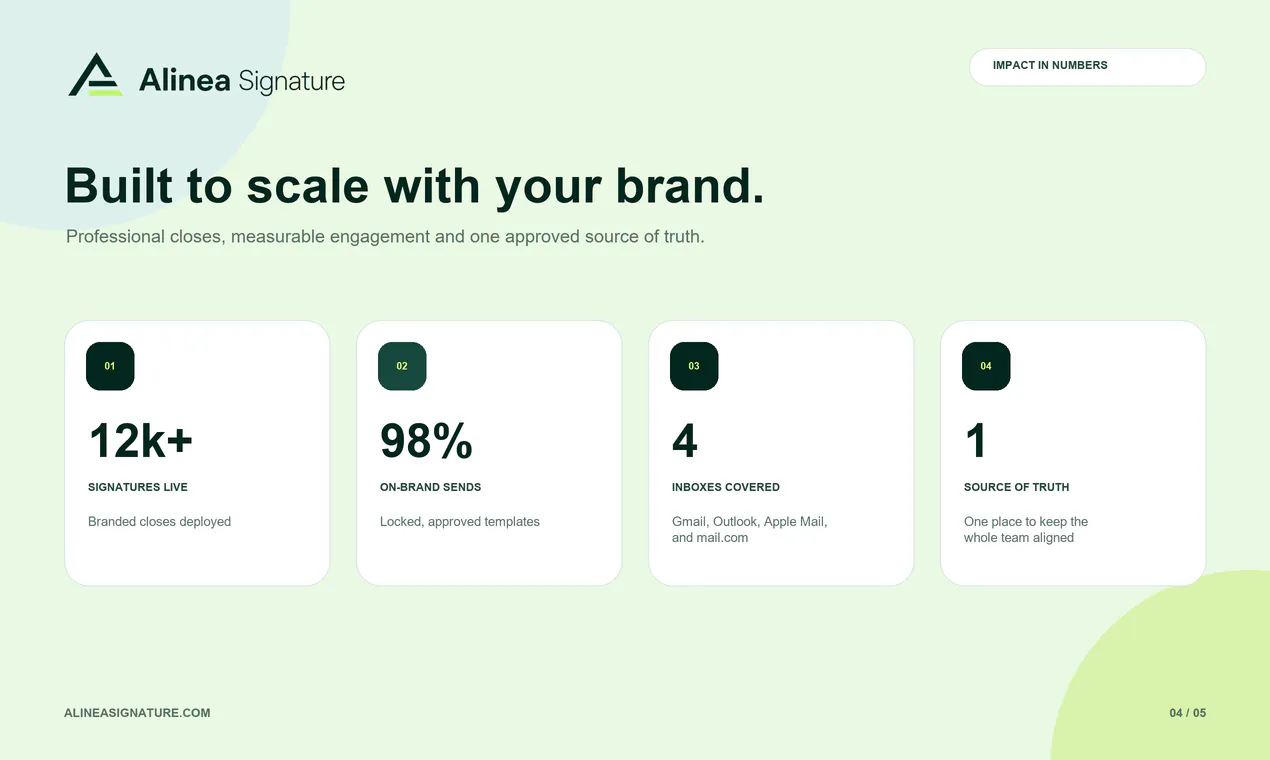Open the ALINEASIGNATURE.COM footer link
Image resolution: width=1270 pixels, height=760 pixels.
[x=137, y=713]
